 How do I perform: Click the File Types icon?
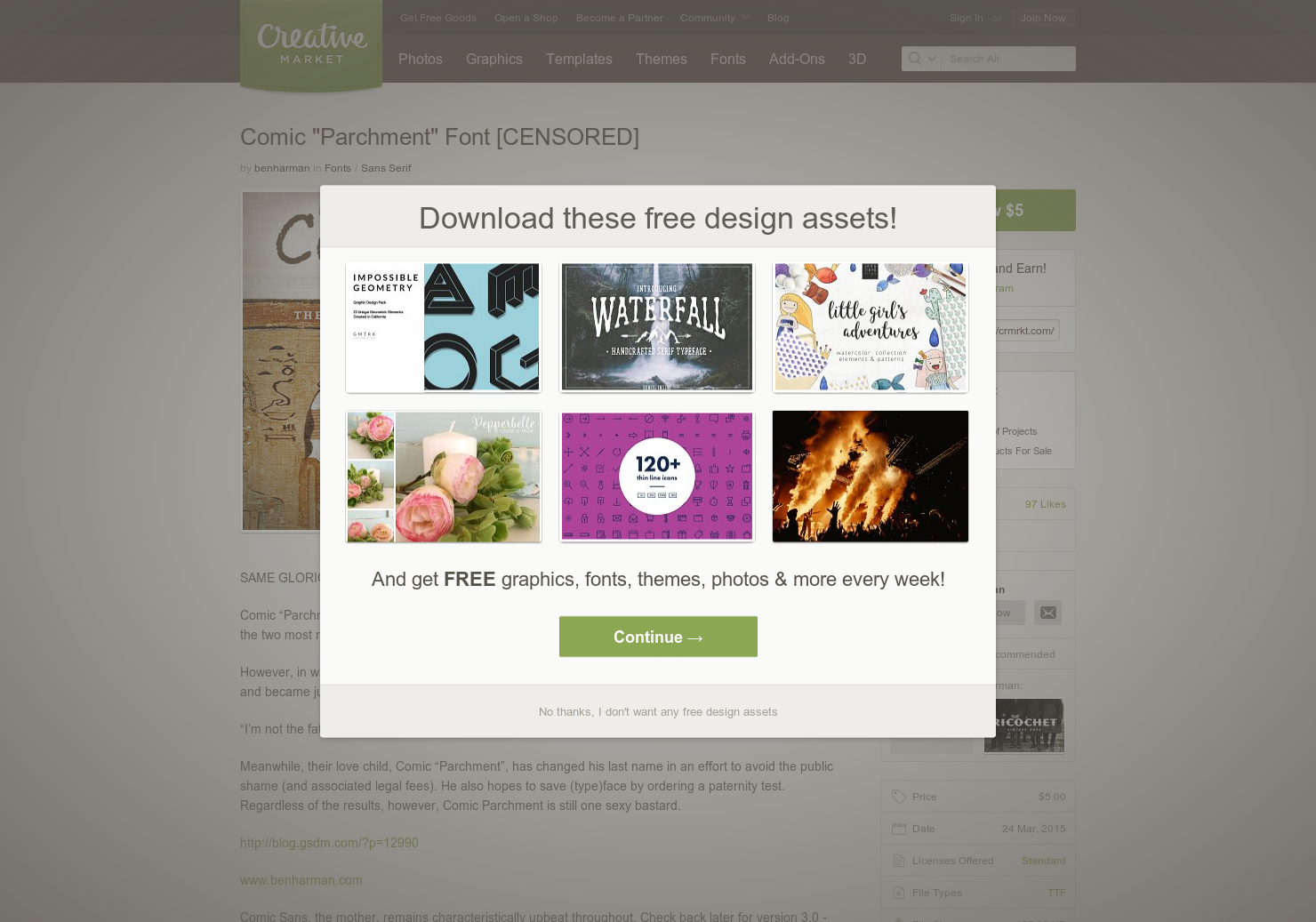(x=899, y=893)
